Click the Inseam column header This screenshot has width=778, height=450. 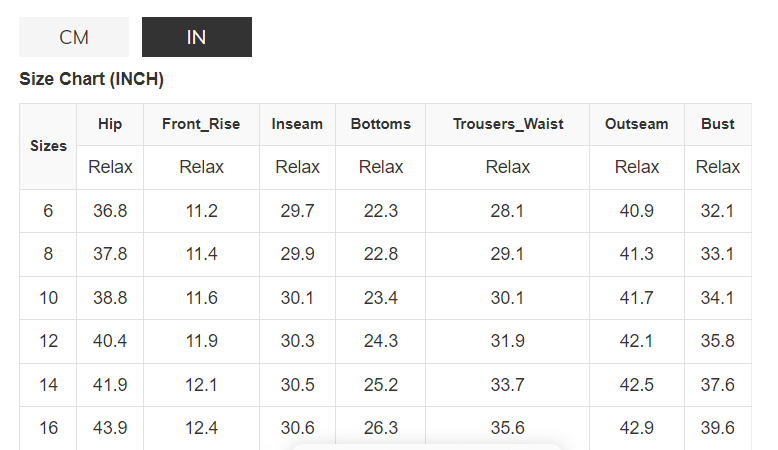[297, 124]
